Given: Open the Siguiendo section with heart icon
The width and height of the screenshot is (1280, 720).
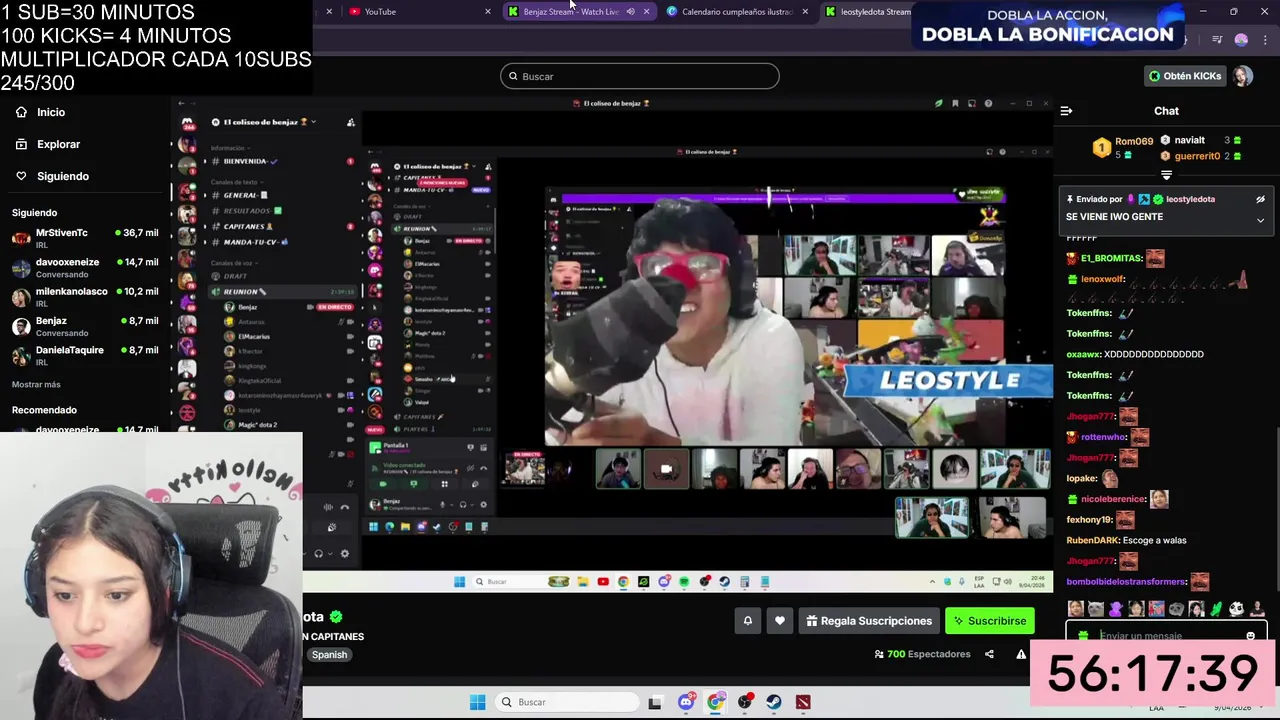Looking at the screenshot, I should point(52,176).
